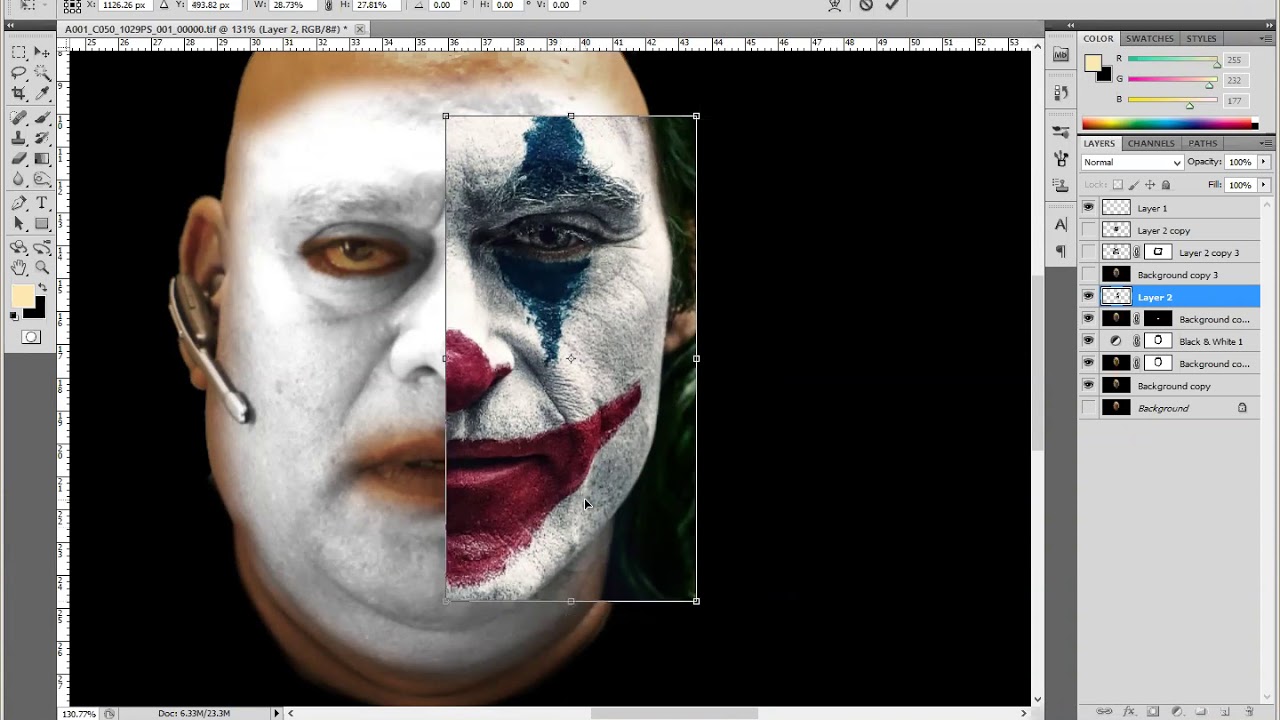Show the Layer 2 copy 3 layer
Image resolution: width=1280 pixels, height=720 pixels.
pyautogui.click(x=1088, y=252)
